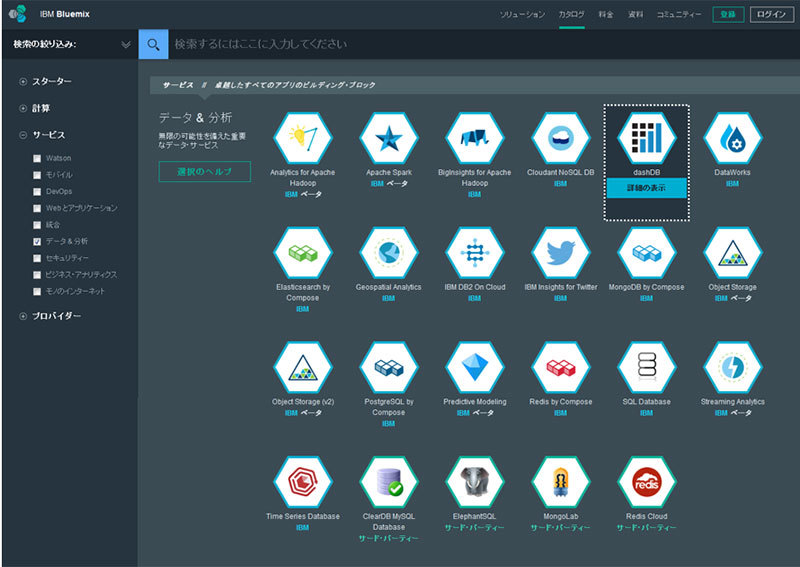Collapse the 検索の絞り込み chevron
Screen dimensions: 800x567
coord(126,44)
